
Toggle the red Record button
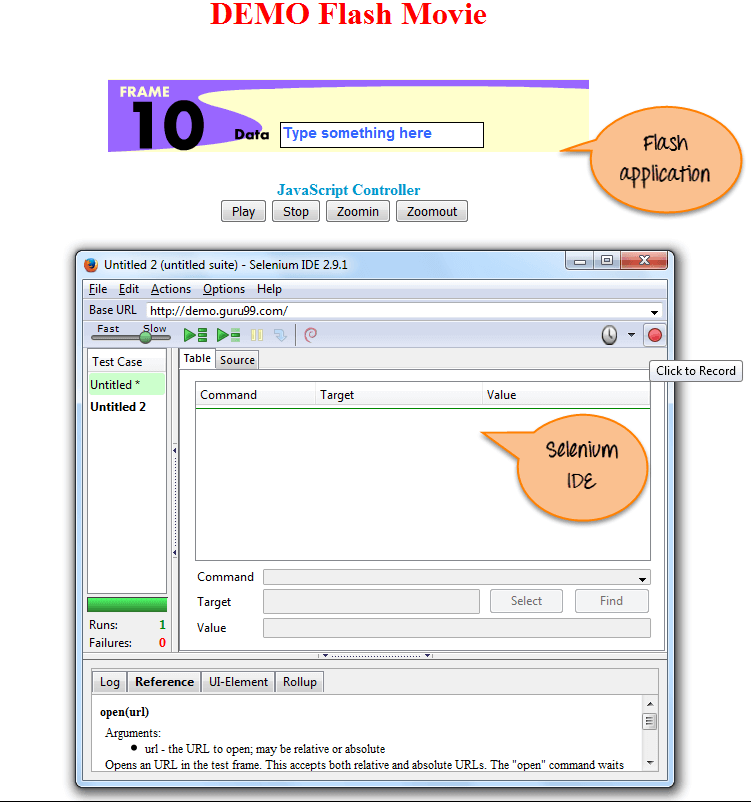tap(655, 336)
